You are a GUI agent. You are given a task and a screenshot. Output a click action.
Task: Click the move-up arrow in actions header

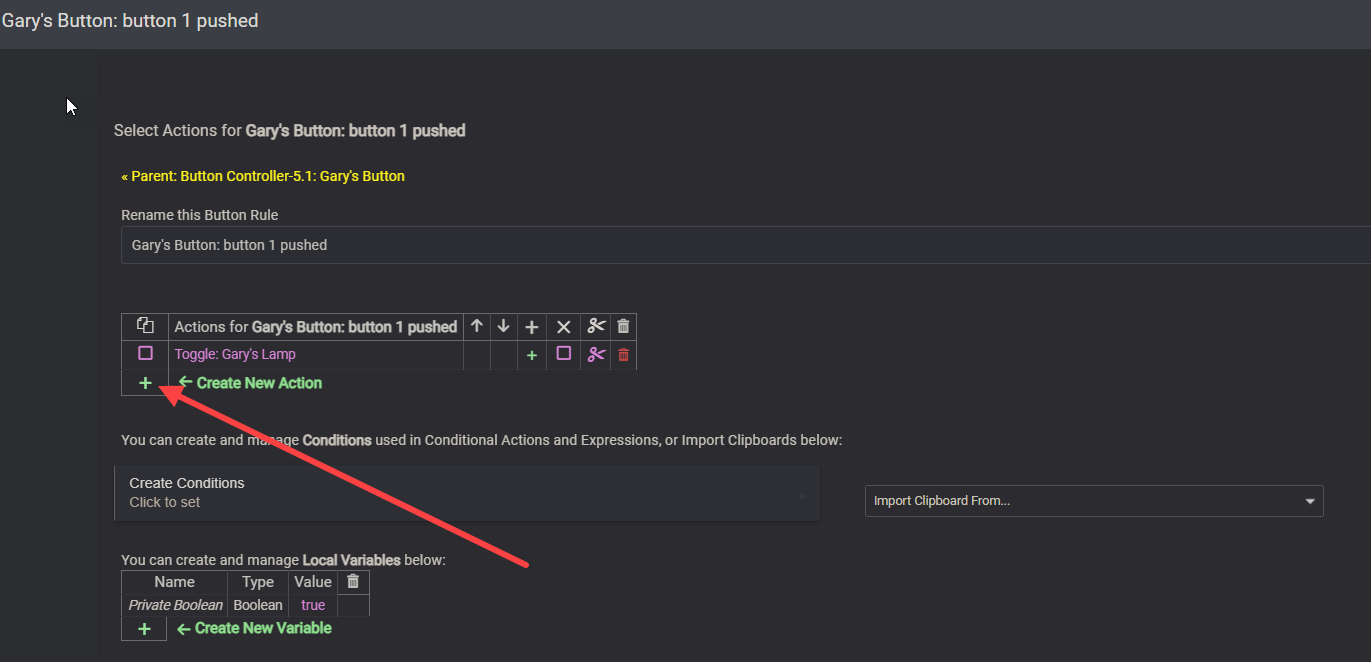tap(477, 326)
